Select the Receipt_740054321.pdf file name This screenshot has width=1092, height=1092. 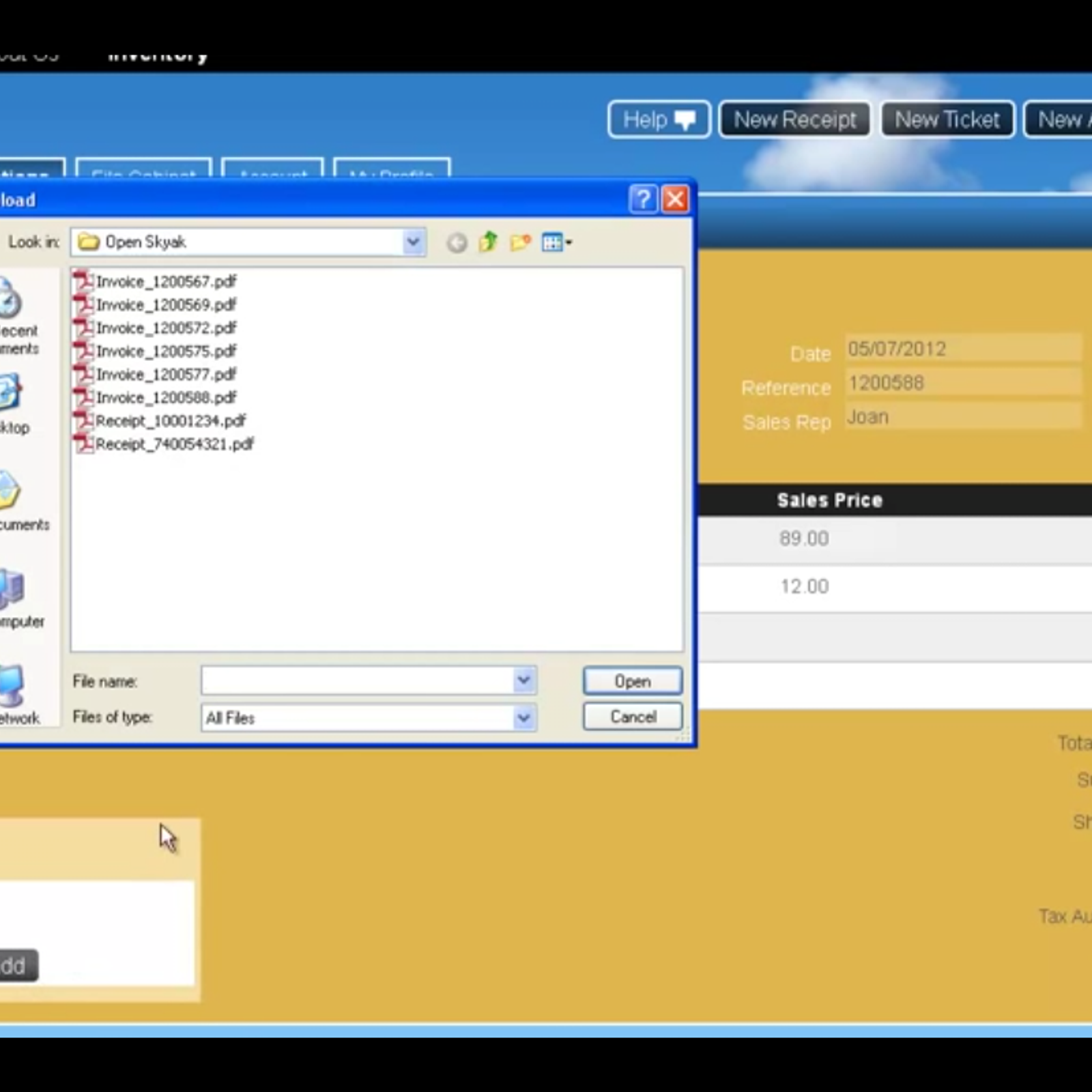(x=175, y=444)
